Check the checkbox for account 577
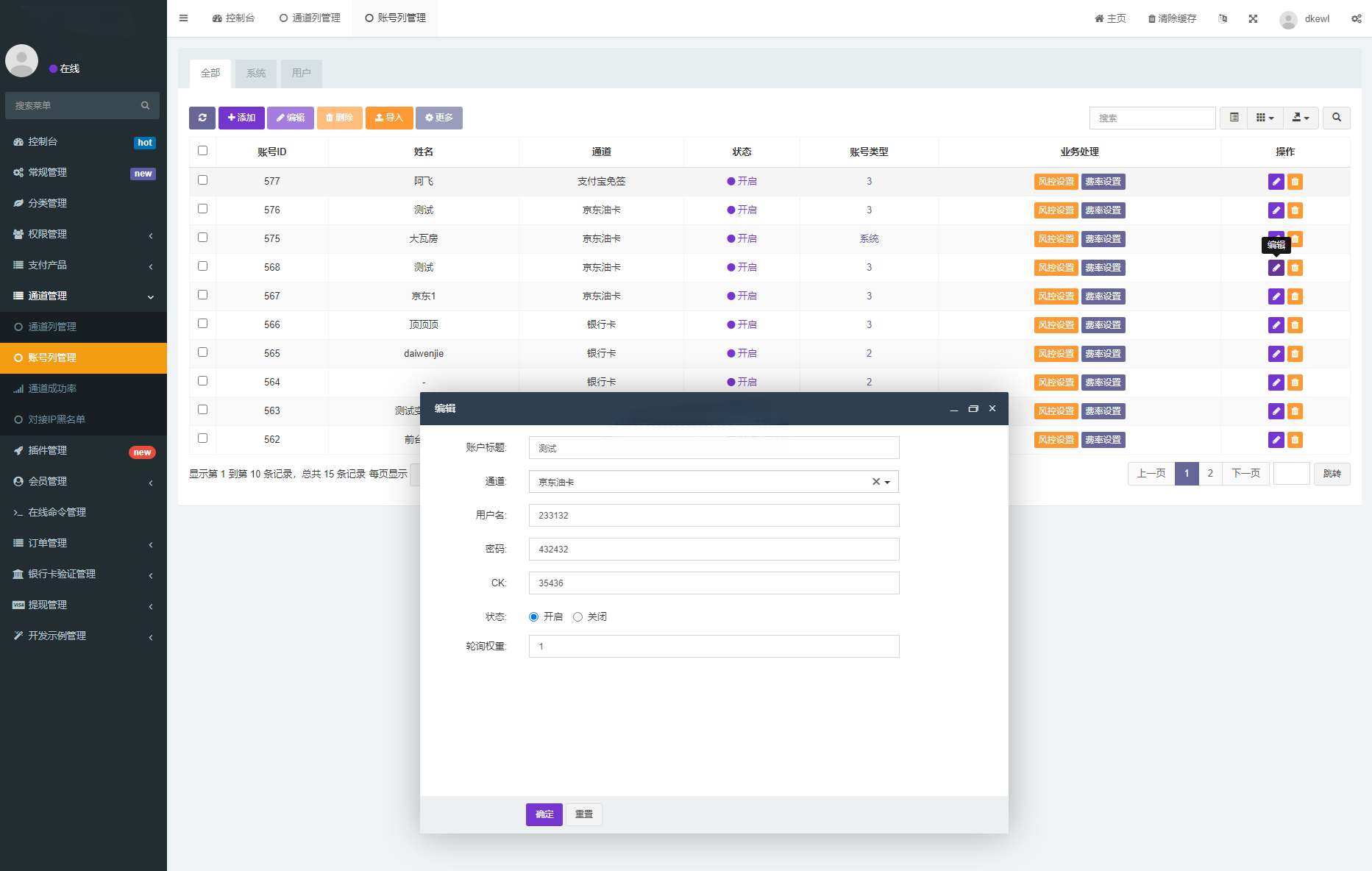 pos(202,179)
